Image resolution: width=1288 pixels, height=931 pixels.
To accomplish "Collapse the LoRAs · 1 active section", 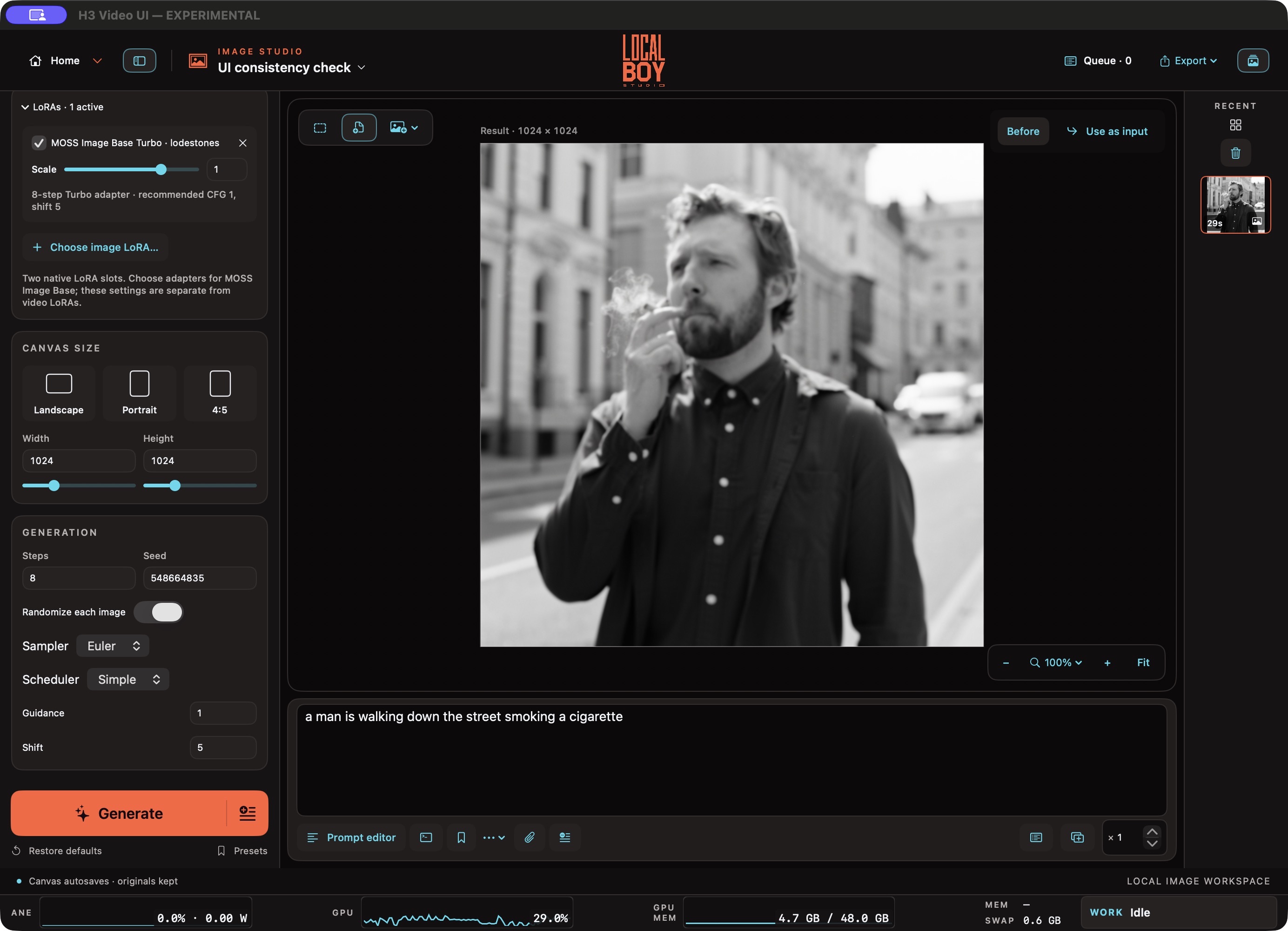I will tap(62, 107).
